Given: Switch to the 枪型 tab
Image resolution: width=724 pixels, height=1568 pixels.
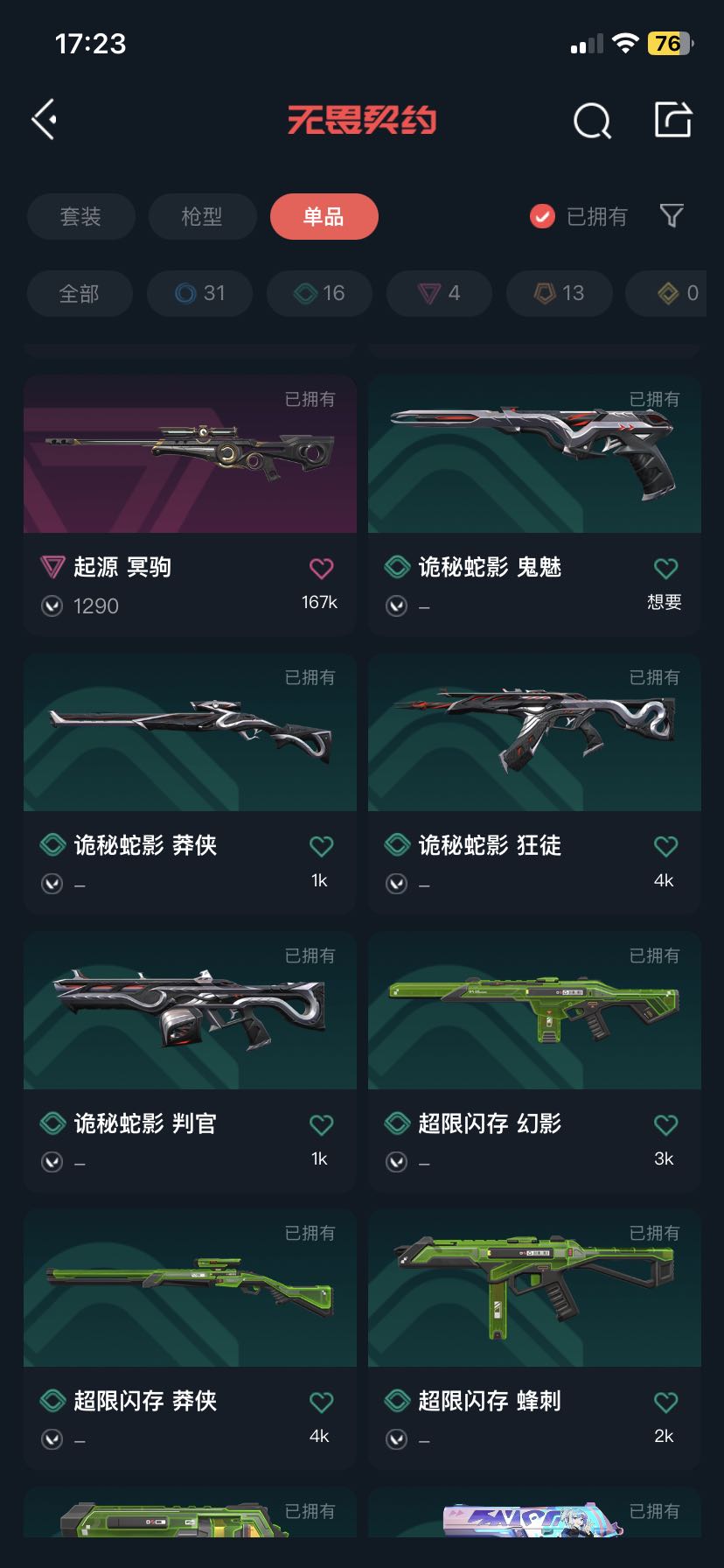Looking at the screenshot, I should [x=202, y=216].
